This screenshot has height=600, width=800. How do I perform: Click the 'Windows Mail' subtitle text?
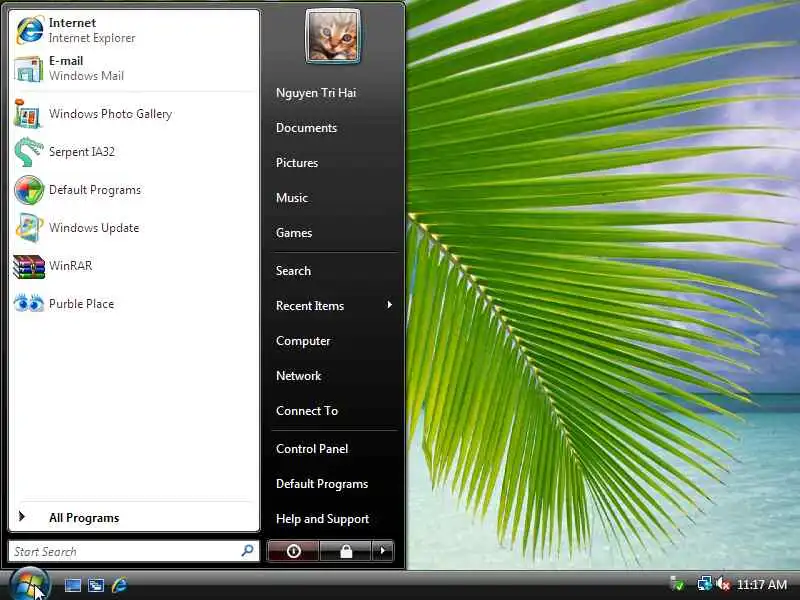pos(86,76)
